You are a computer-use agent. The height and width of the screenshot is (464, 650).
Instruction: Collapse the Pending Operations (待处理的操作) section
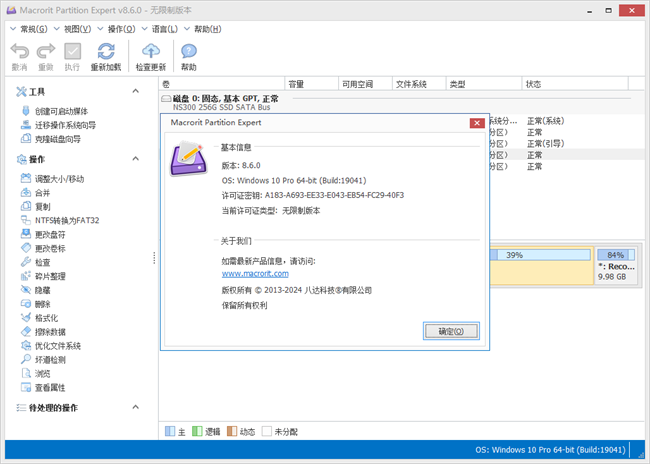tap(136, 407)
